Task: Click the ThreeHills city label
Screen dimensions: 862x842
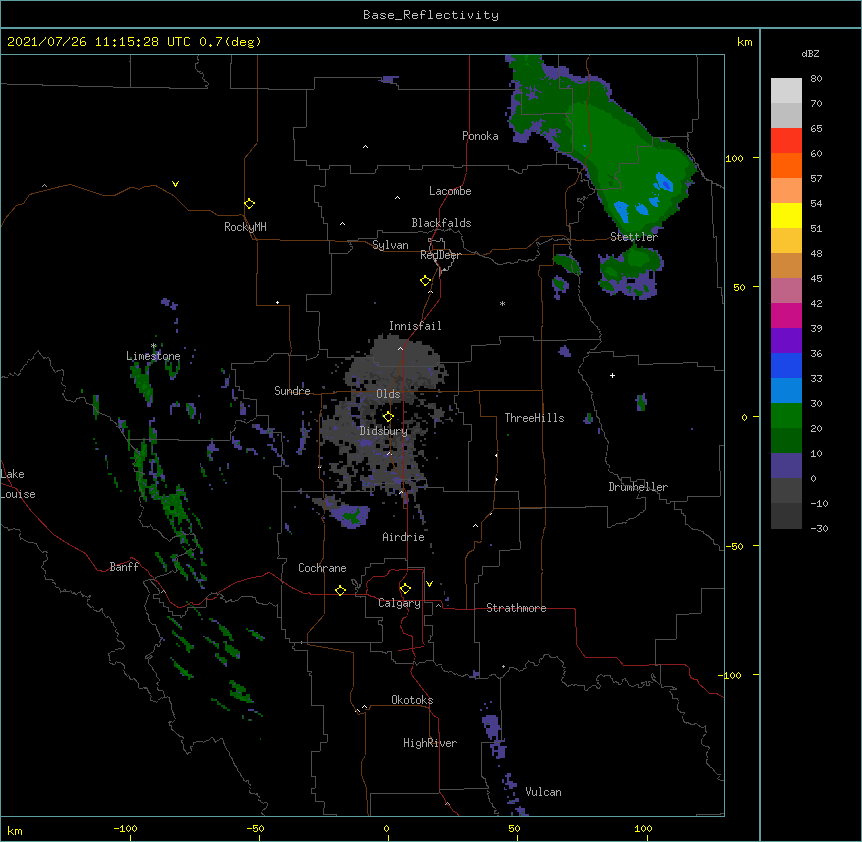Action: coord(534,418)
